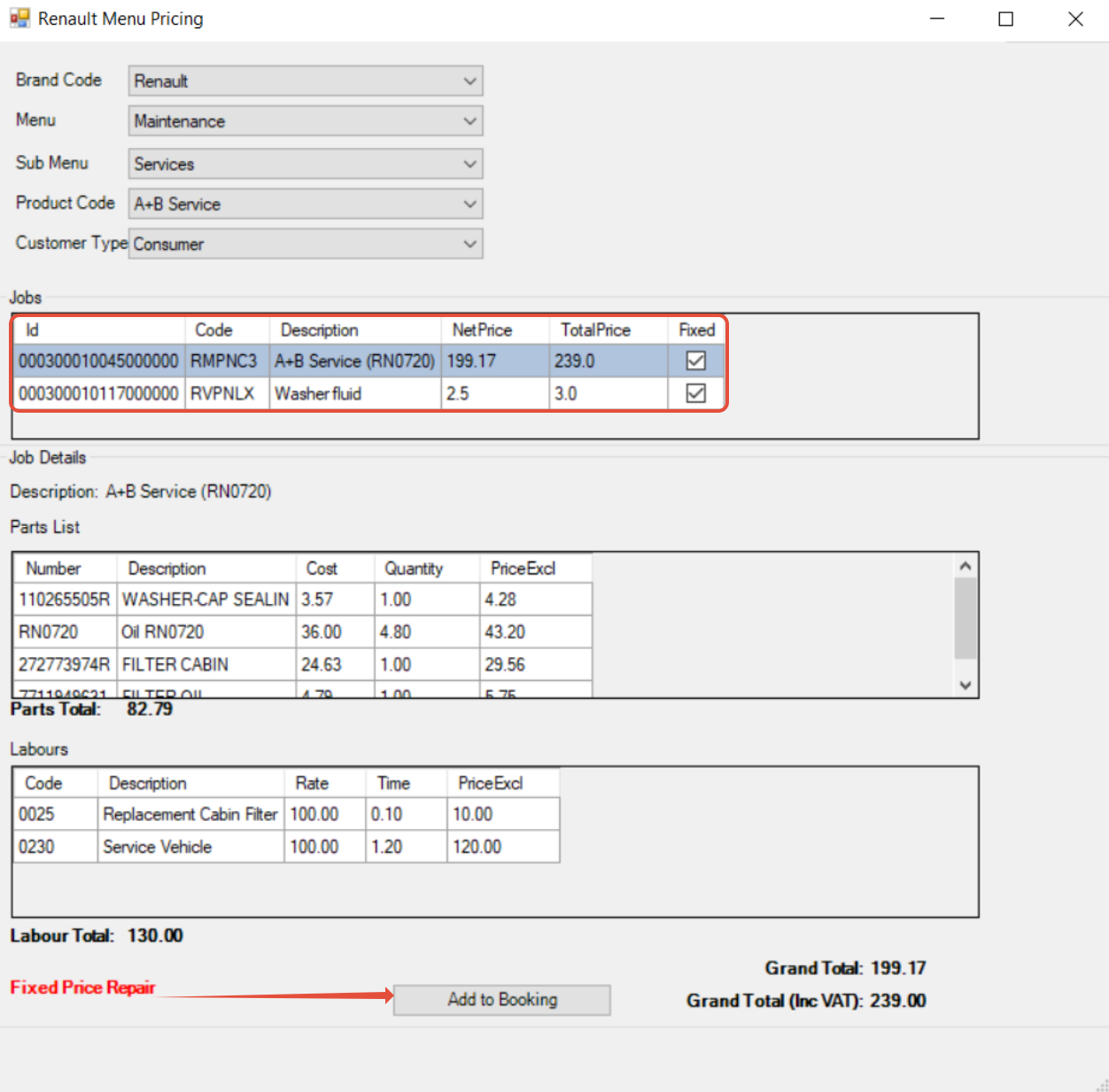Viewport: 1109px width, 1092px height.
Task: Select part number RN0720
Action: tap(66, 632)
